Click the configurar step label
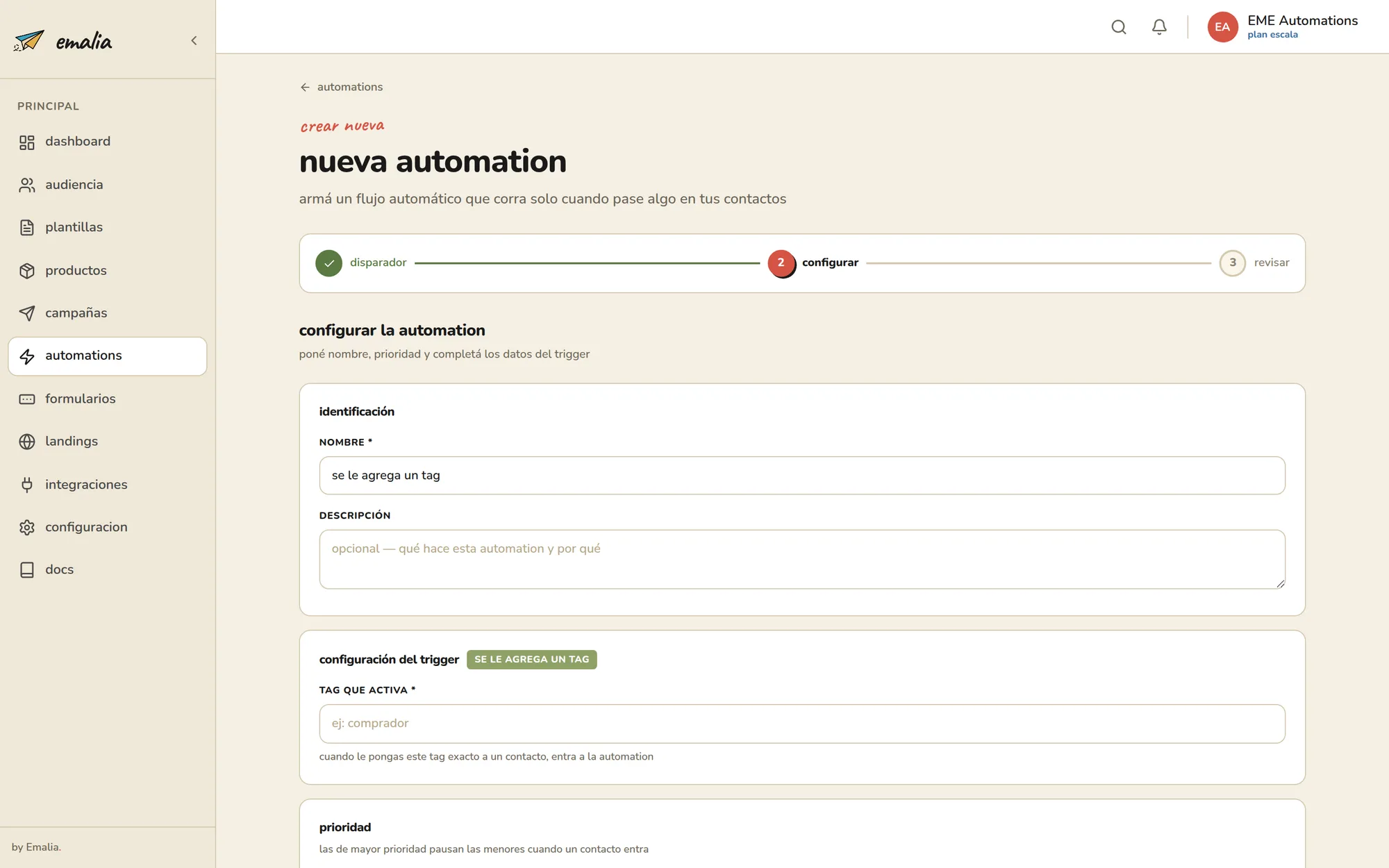 [x=830, y=262]
